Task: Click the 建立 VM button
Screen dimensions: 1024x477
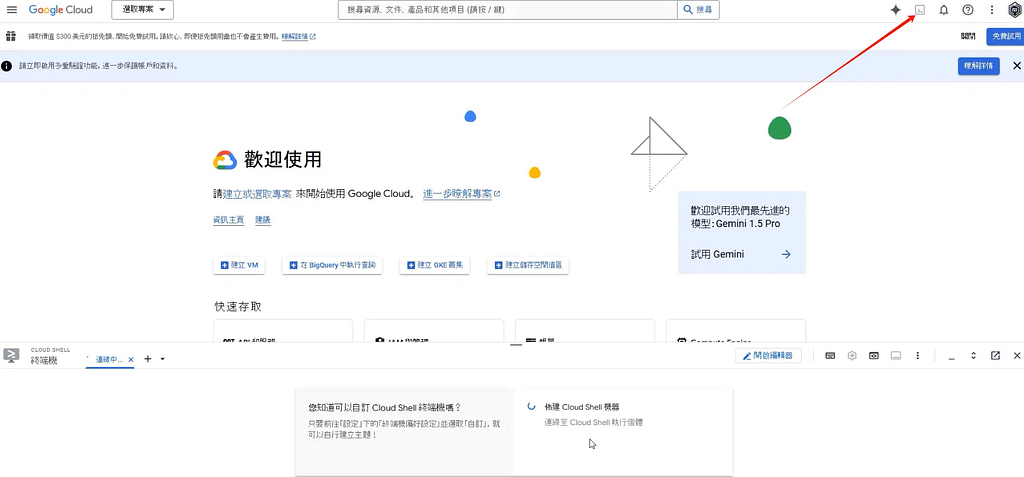Action: pos(239,265)
